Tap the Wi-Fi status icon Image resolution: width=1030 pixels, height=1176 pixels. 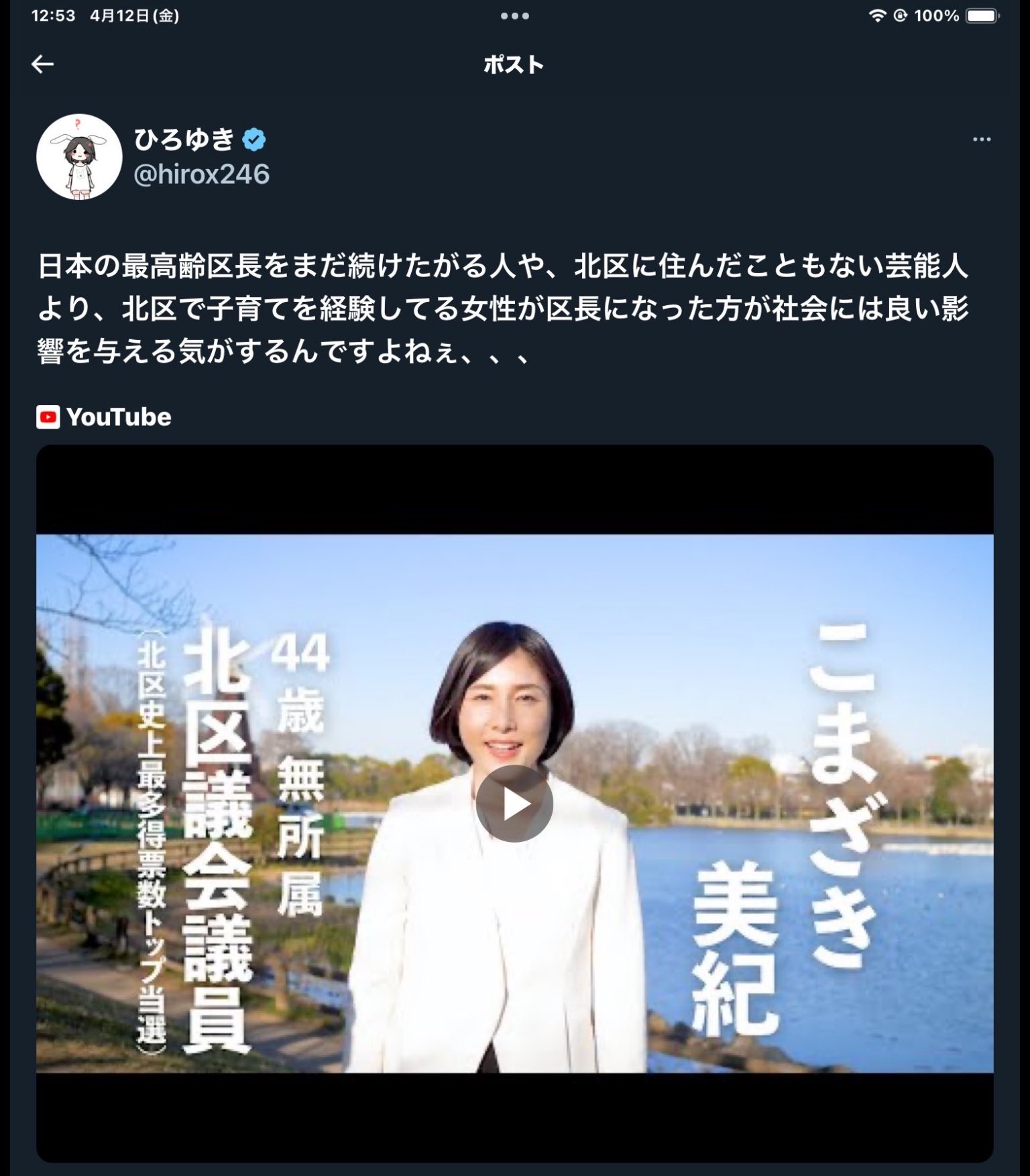(x=877, y=16)
